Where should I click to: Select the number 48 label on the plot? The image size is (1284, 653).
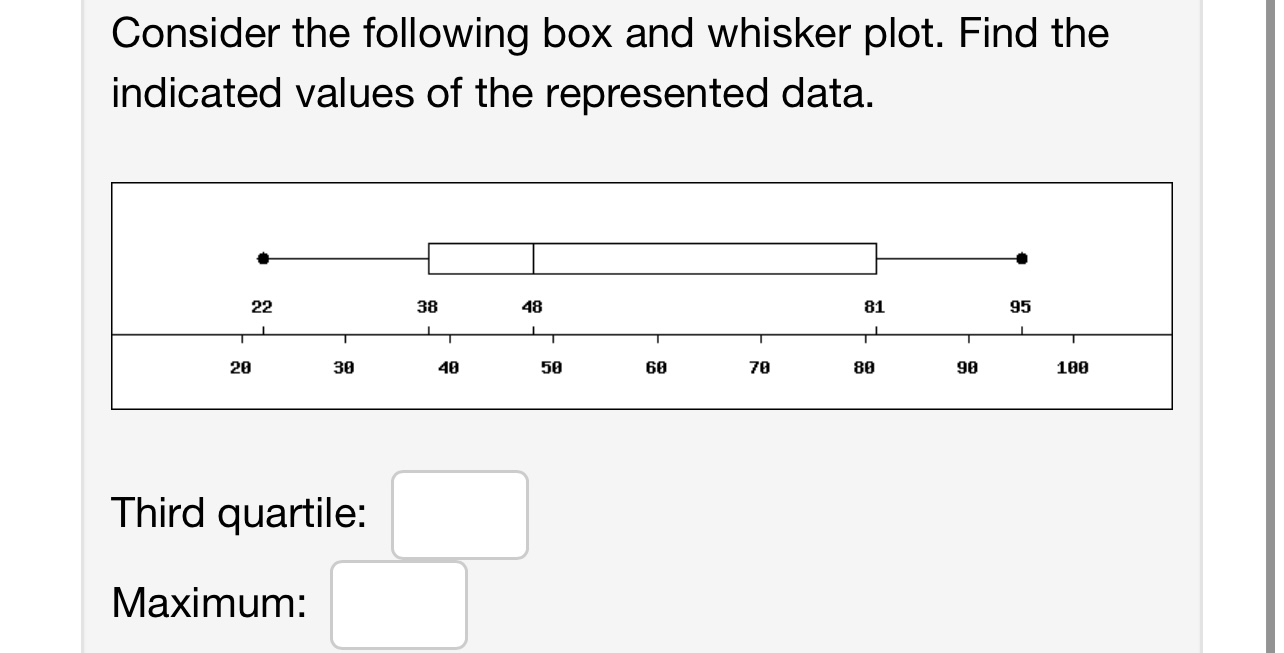(x=532, y=307)
